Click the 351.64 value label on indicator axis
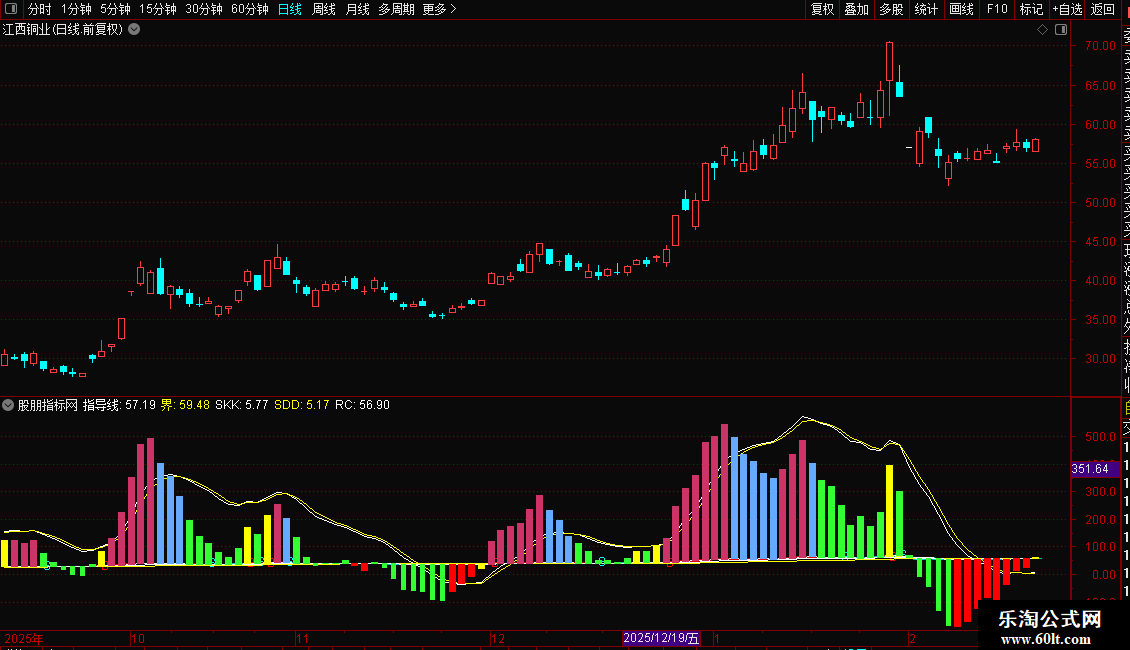 pos(1094,469)
